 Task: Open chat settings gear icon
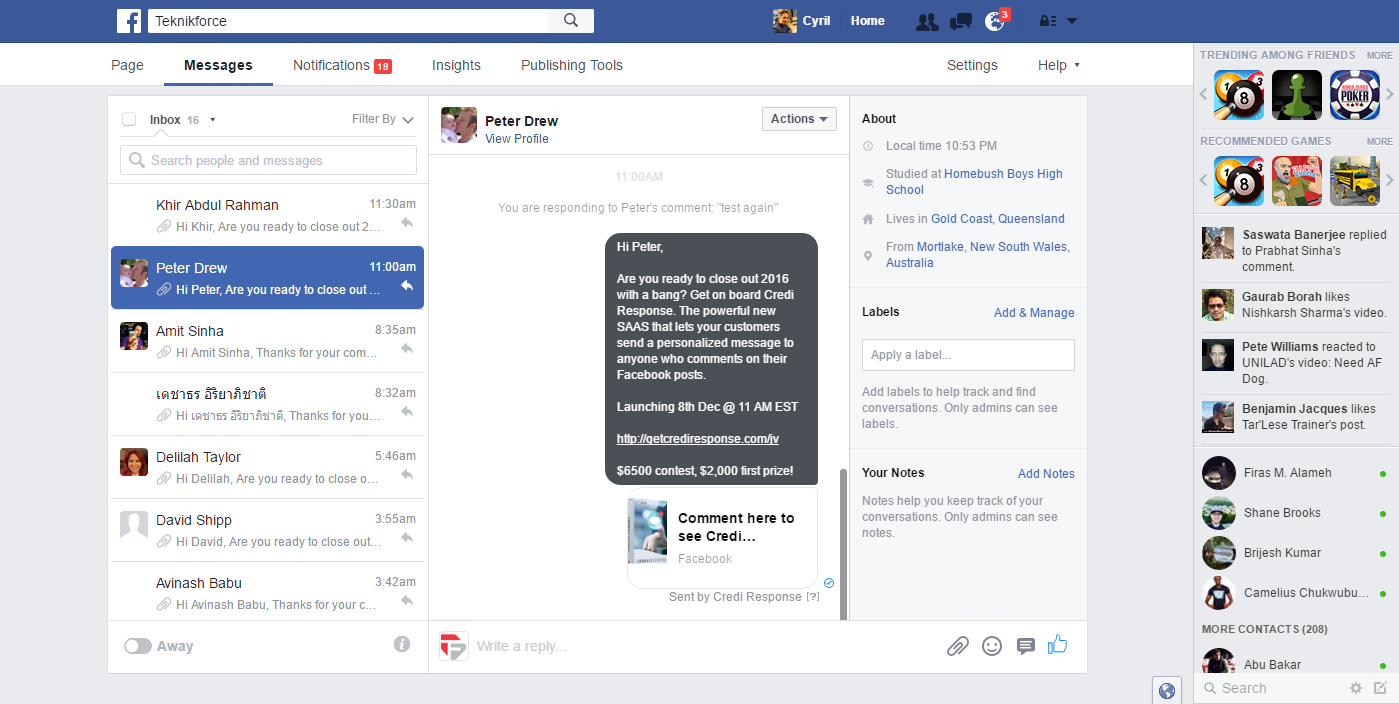(1356, 688)
